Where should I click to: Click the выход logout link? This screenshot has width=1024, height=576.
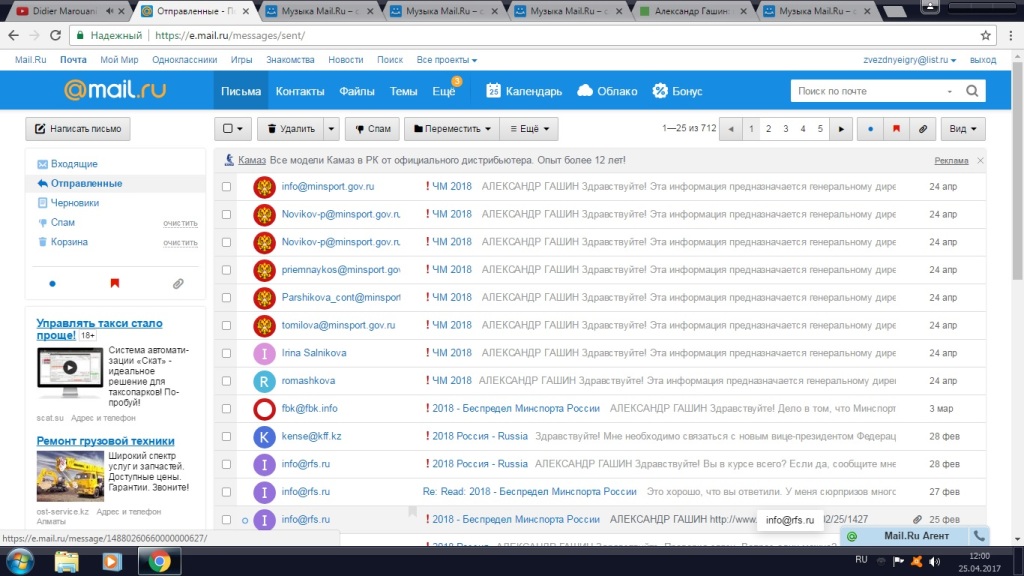tap(983, 59)
